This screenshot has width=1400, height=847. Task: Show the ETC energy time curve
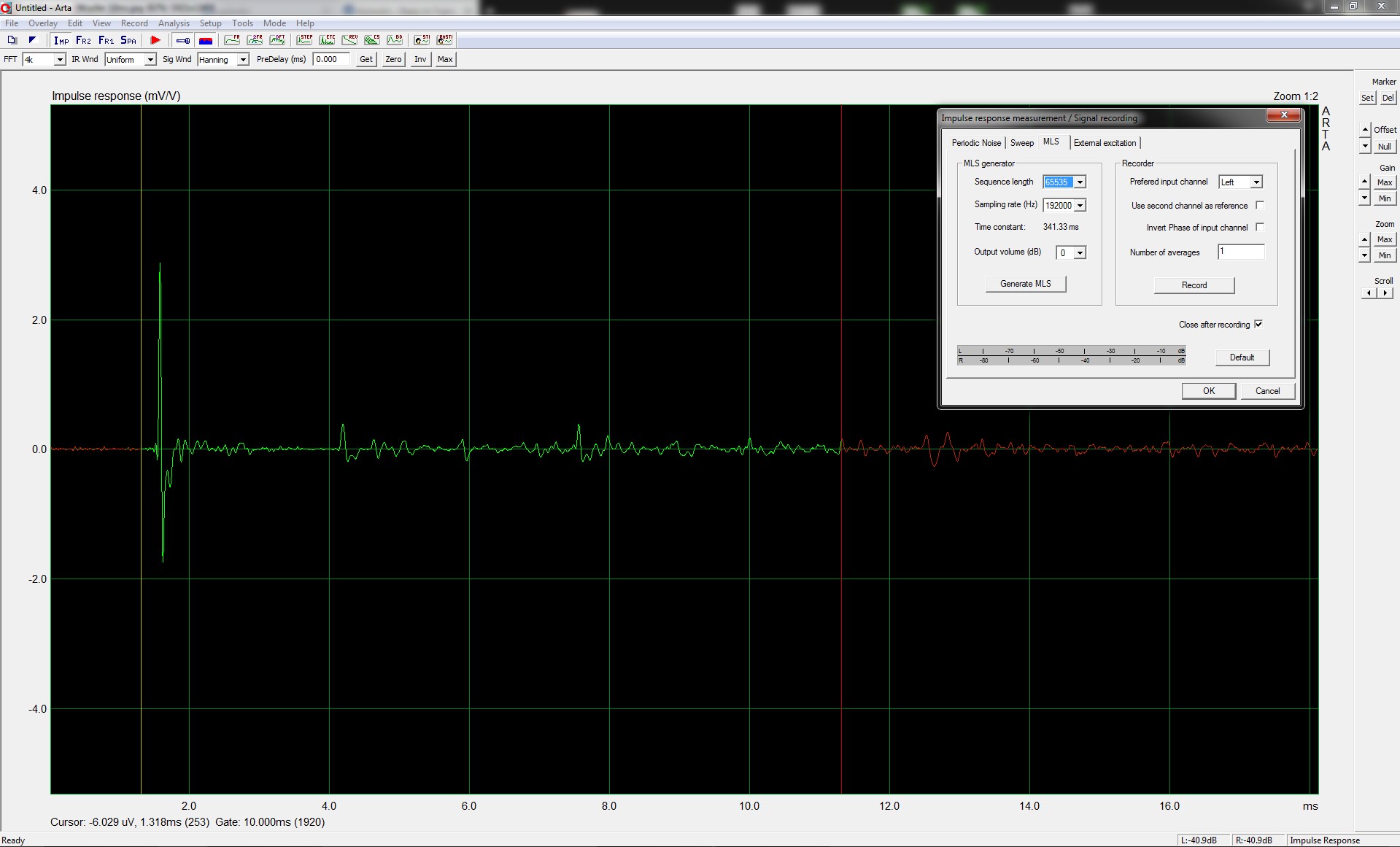(x=327, y=40)
